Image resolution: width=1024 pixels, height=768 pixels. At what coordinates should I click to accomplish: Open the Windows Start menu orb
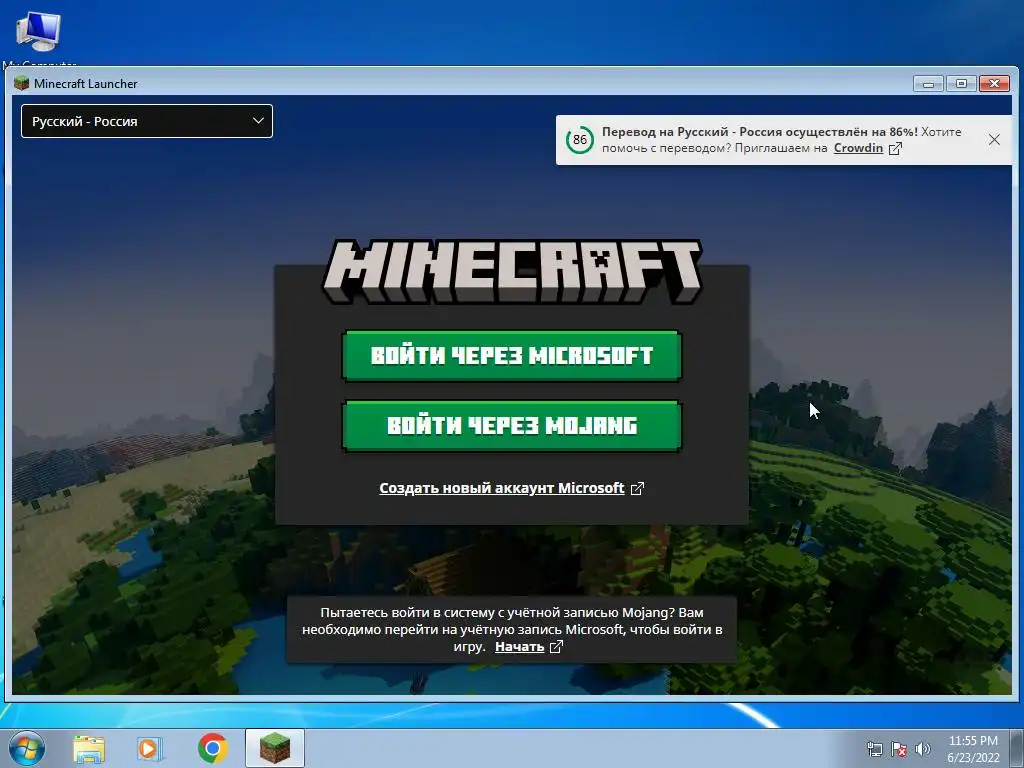pyautogui.click(x=27, y=748)
